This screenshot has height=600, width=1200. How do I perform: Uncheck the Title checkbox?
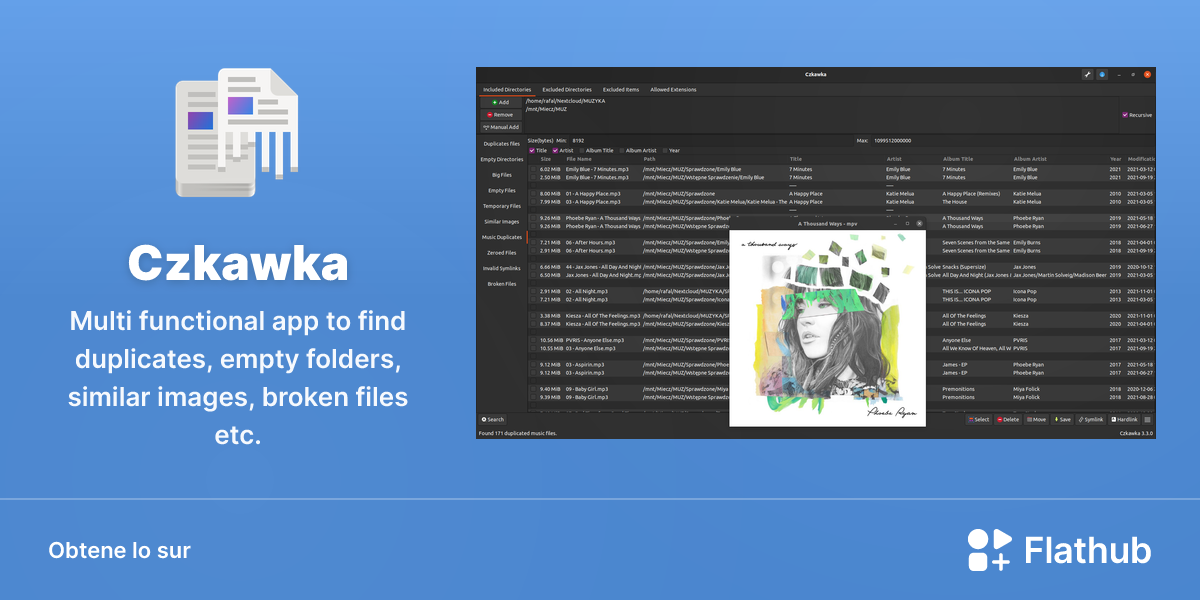(x=532, y=150)
